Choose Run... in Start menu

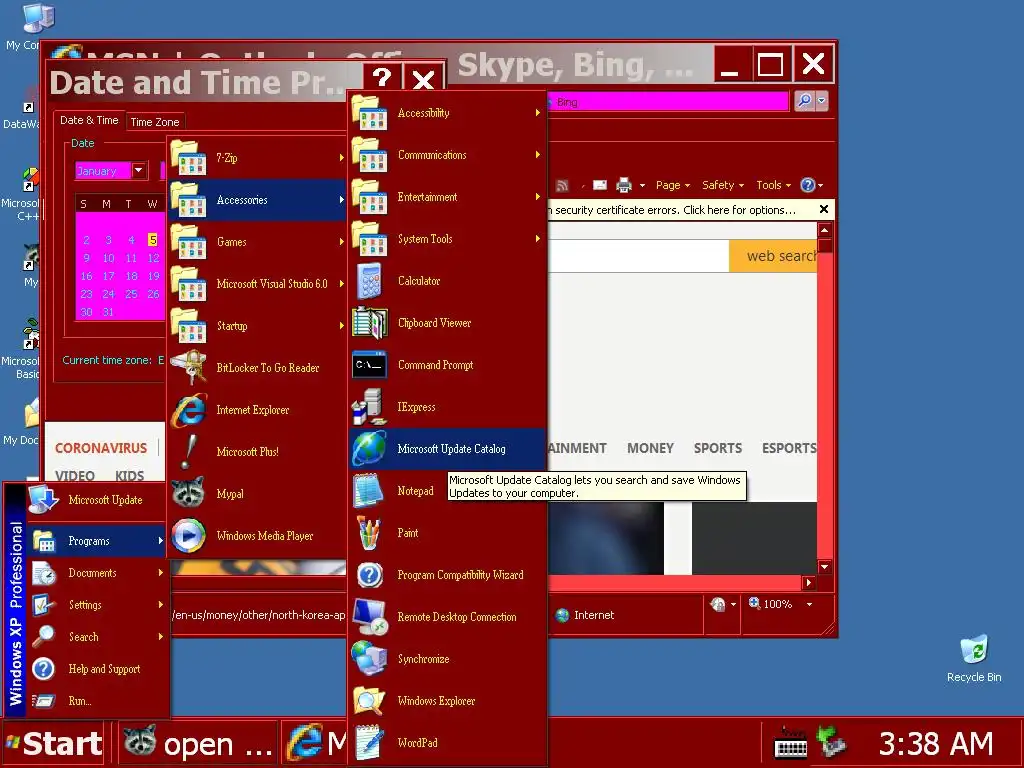tap(97, 701)
